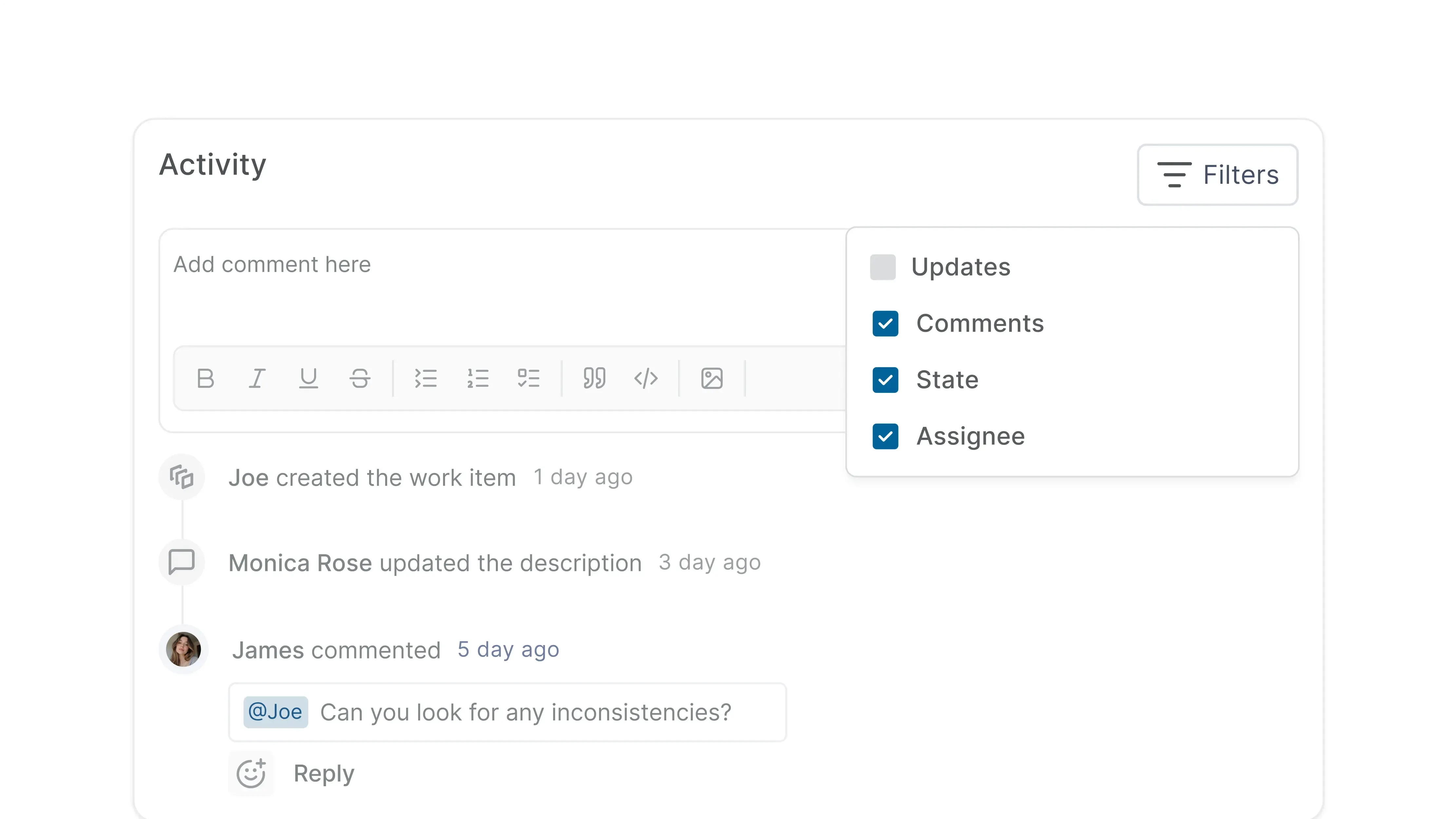Apply italic formatting to comment text
This screenshot has width=1456, height=819.
(x=257, y=378)
